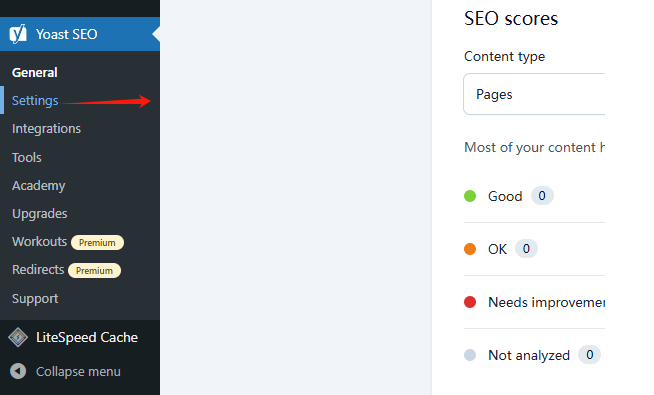Select Redirects in the sidebar

coord(38,269)
